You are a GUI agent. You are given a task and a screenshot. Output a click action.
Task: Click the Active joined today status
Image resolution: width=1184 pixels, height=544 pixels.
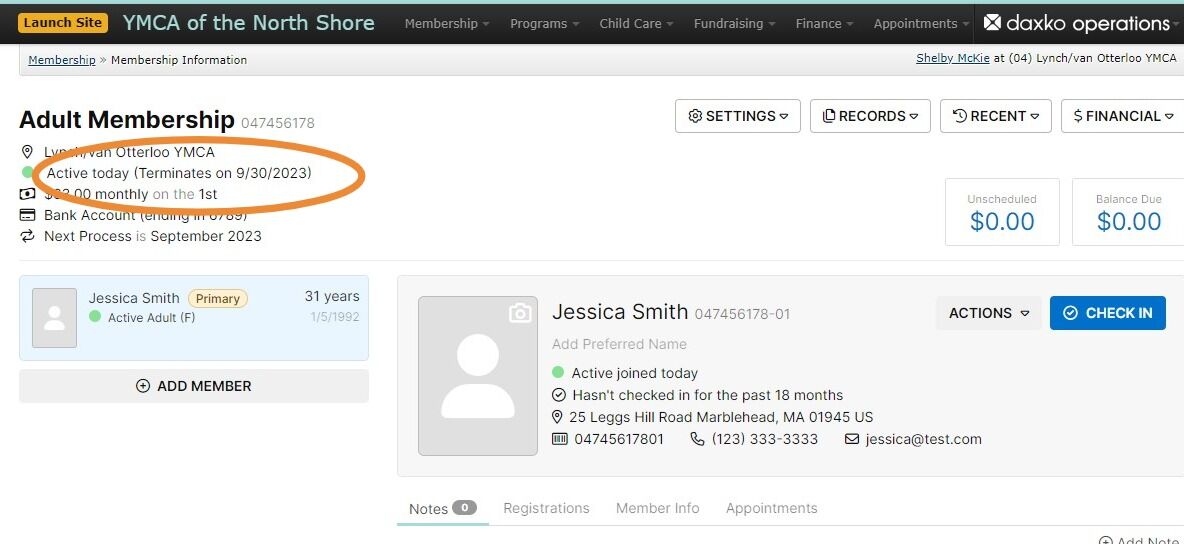pos(634,372)
